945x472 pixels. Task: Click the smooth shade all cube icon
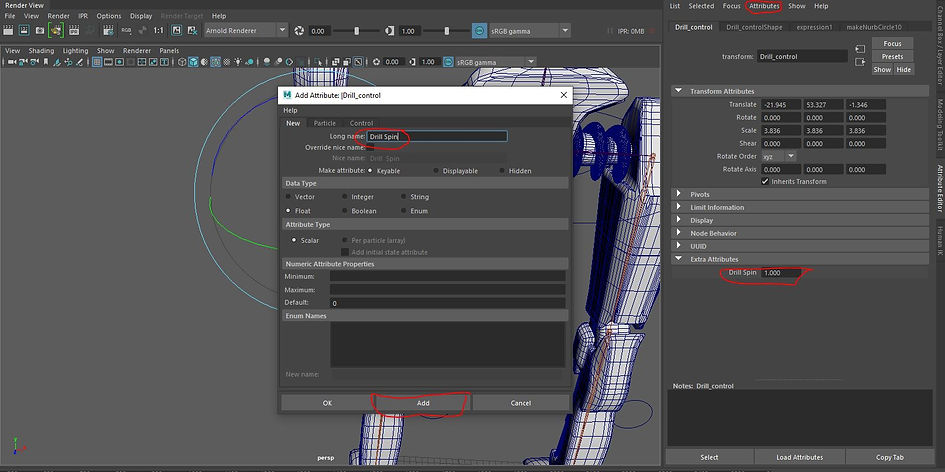[193, 61]
